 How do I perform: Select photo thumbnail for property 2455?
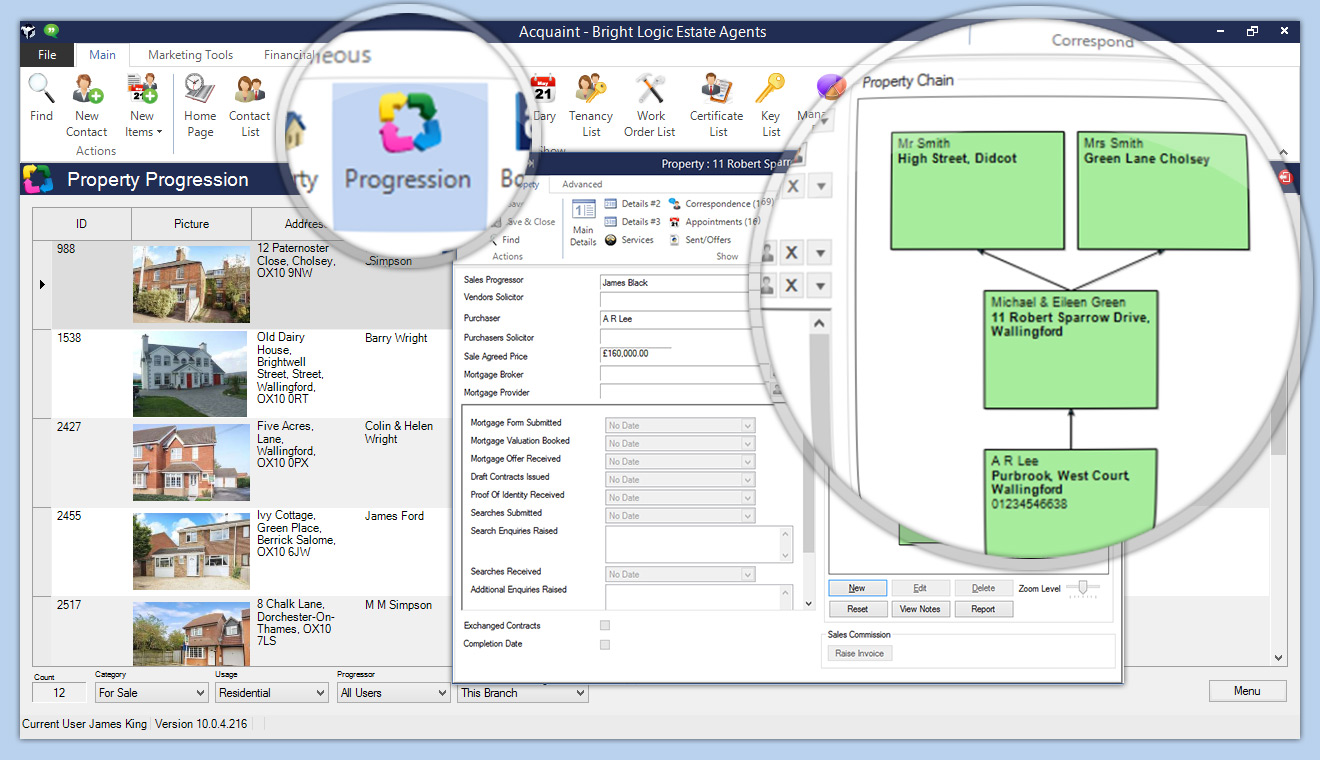tap(191, 551)
